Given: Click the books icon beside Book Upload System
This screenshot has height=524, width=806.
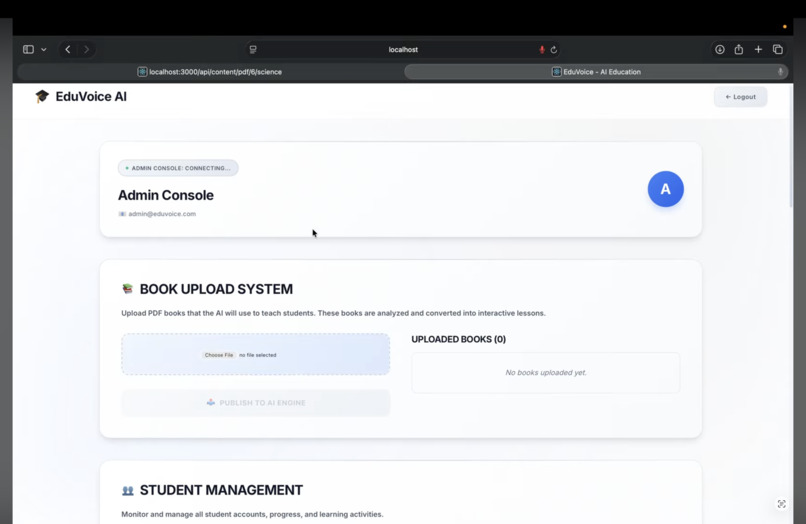Looking at the screenshot, I should [127, 289].
